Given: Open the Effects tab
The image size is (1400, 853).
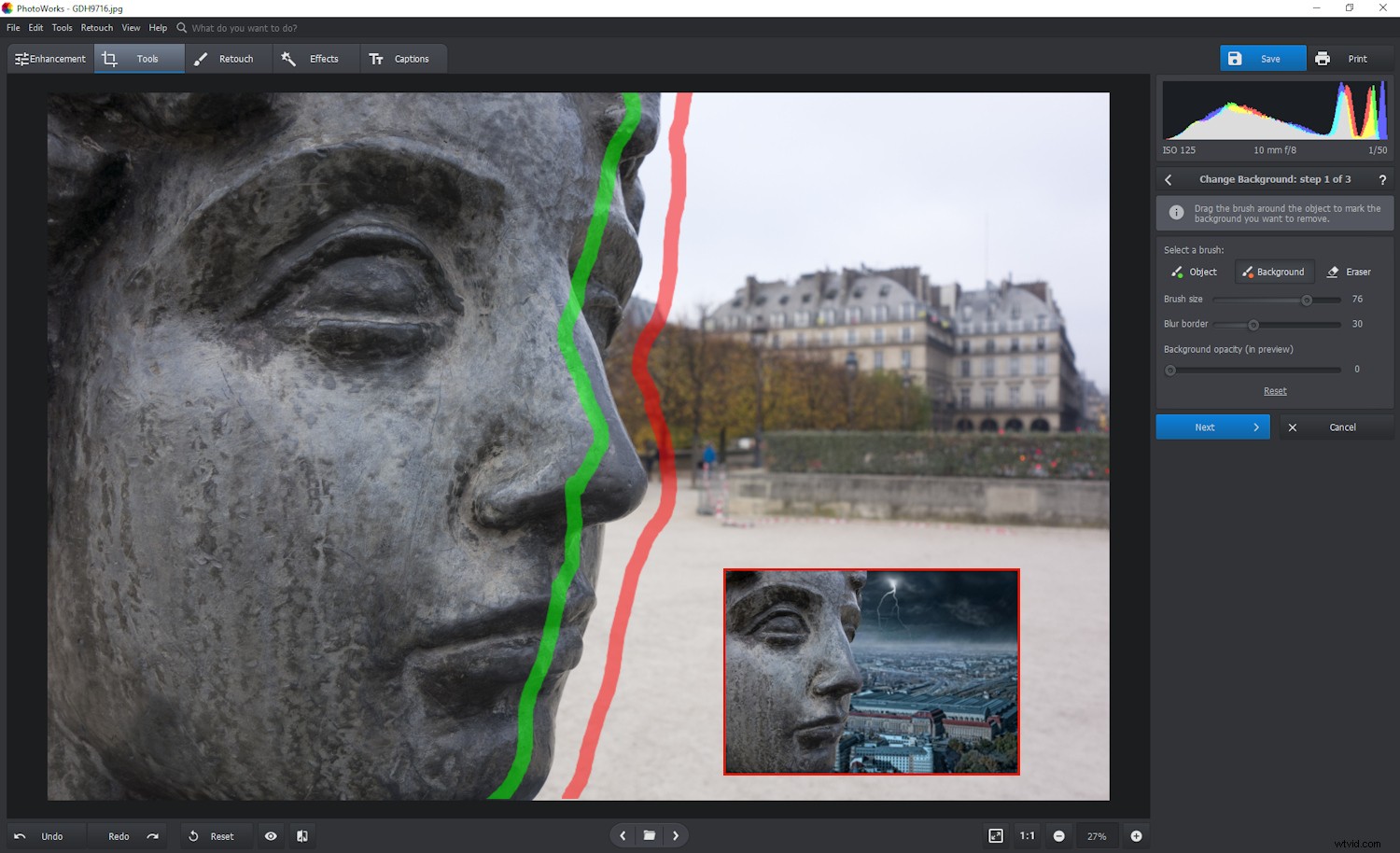Looking at the screenshot, I should point(315,58).
